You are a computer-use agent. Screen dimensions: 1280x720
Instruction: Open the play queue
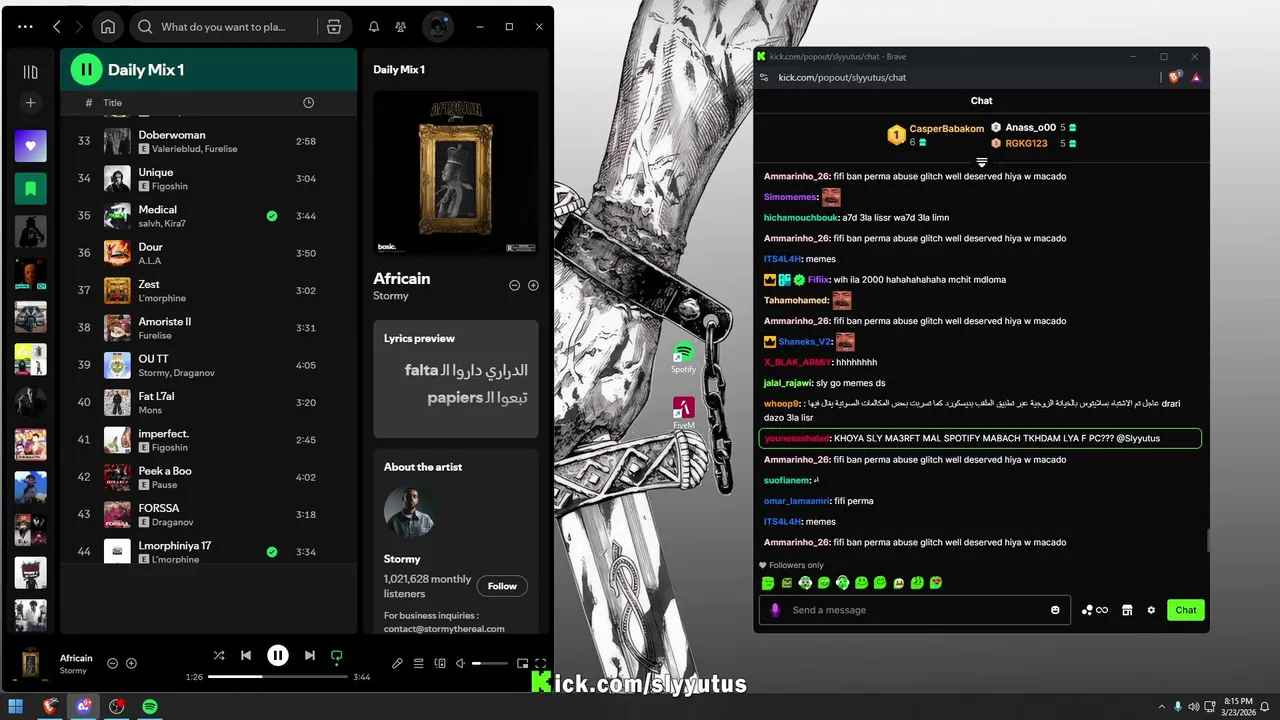coord(419,663)
